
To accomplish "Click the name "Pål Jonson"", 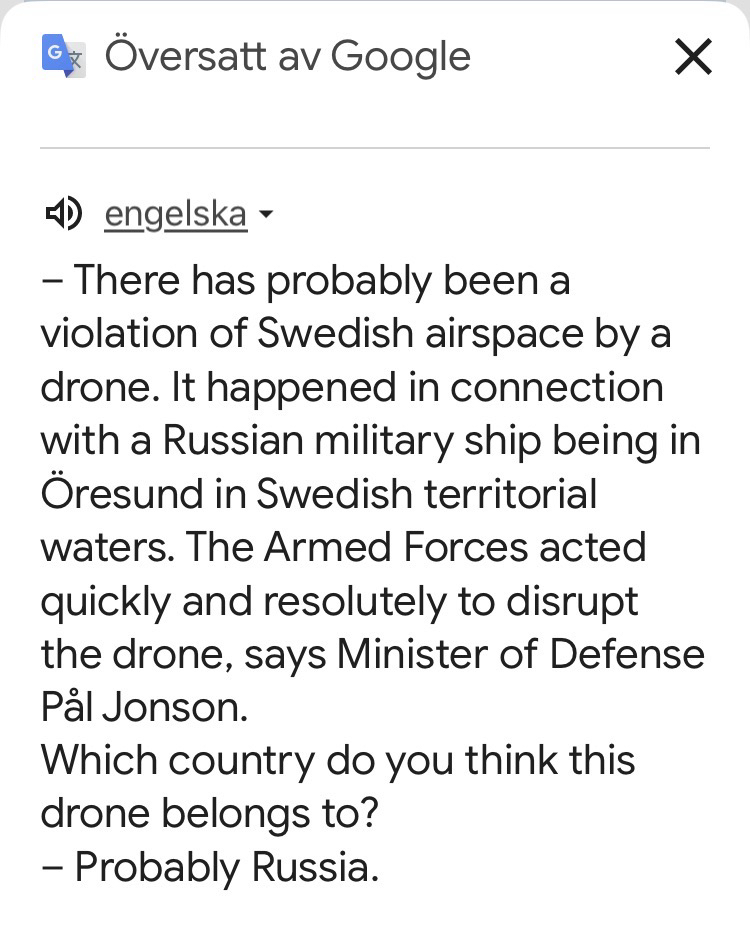I will (143, 707).
